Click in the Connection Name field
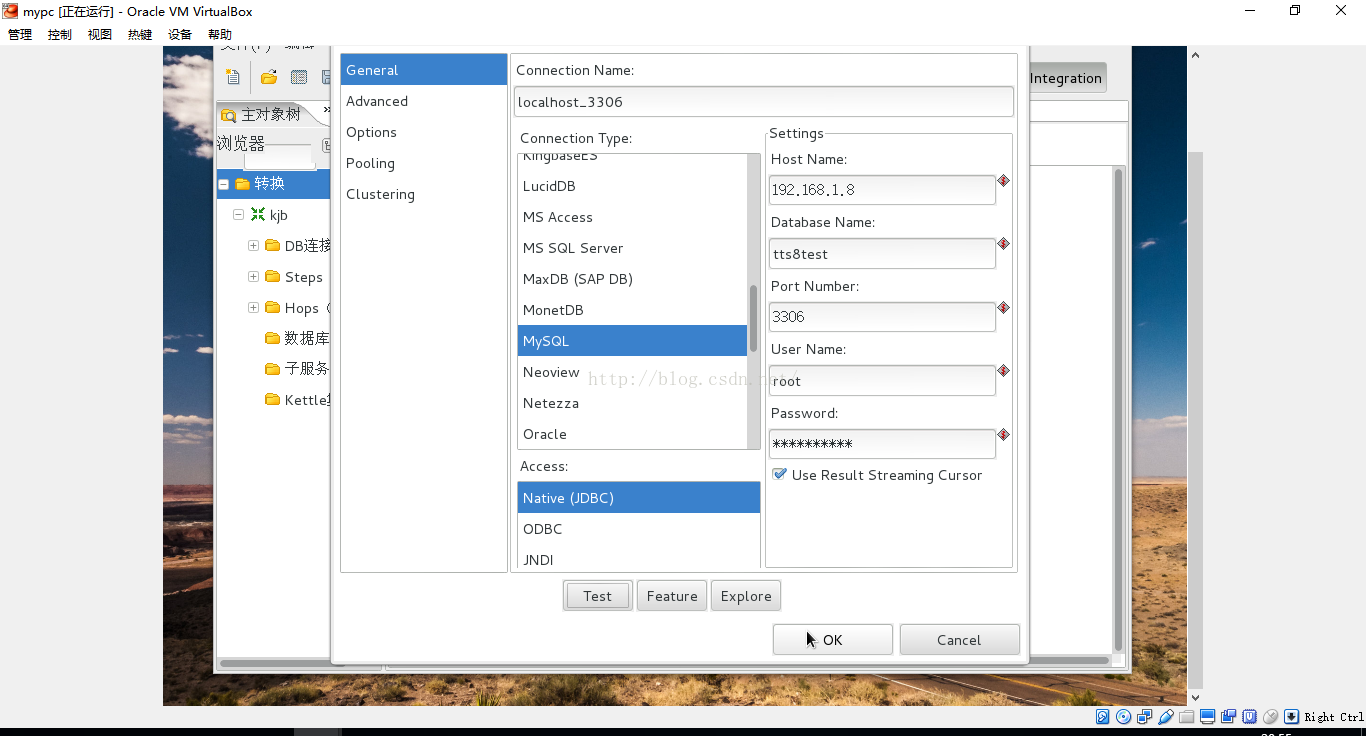The image size is (1366, 736). click(764, 102)
